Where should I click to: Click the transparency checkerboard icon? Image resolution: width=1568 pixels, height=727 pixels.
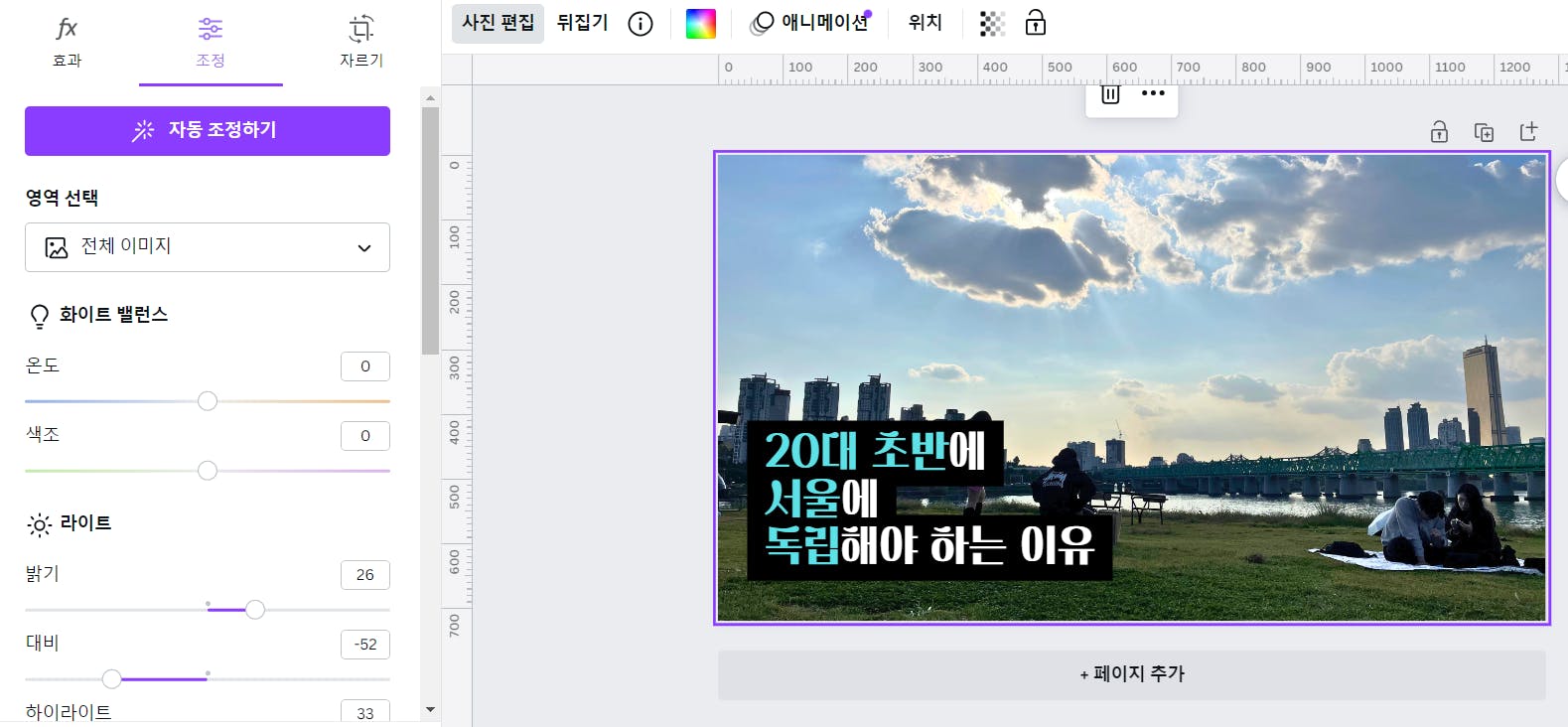pyautogui.click(x=992, y=24)
